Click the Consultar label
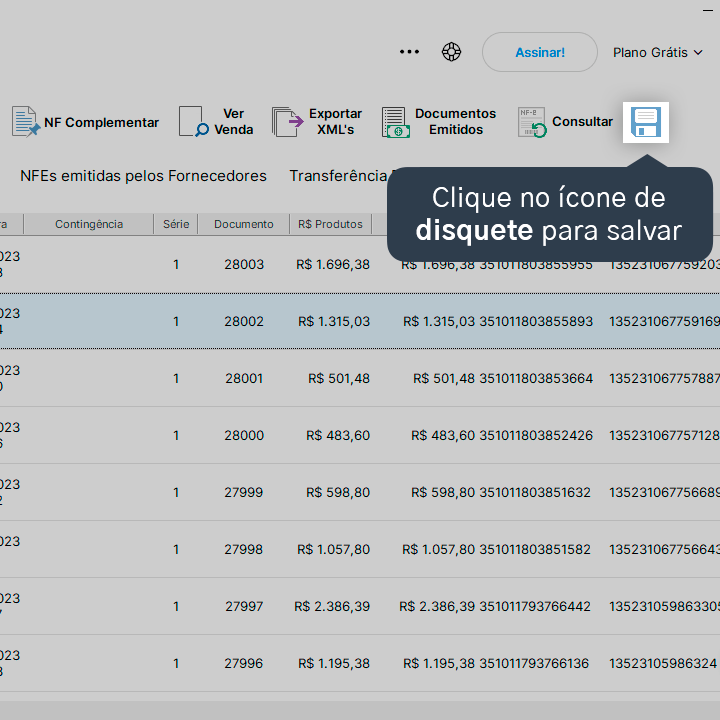This screenshot has height=720, width=720. [x=582, y=122]
